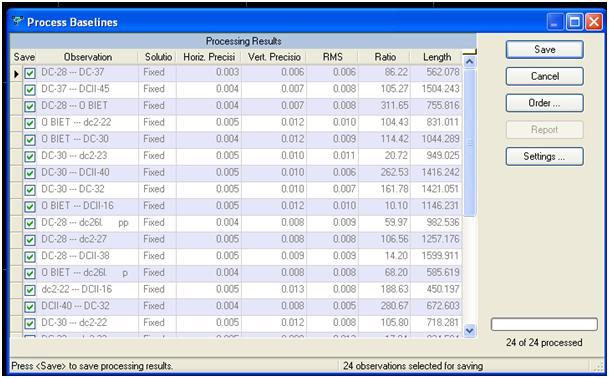Click the Save button
This screenshot has height=378, width=609.
pyautogui.click(x=544, y=50)
